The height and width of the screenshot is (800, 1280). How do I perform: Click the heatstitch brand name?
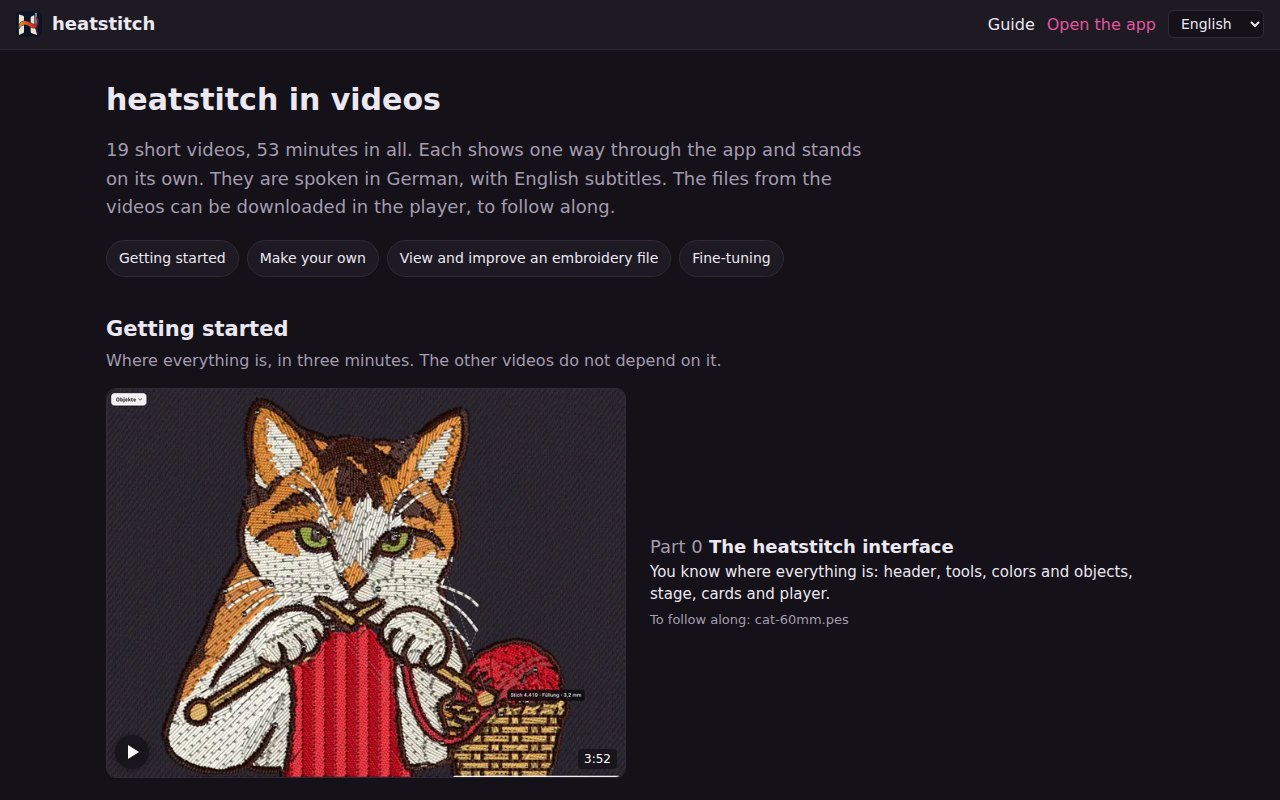(103, 24)
